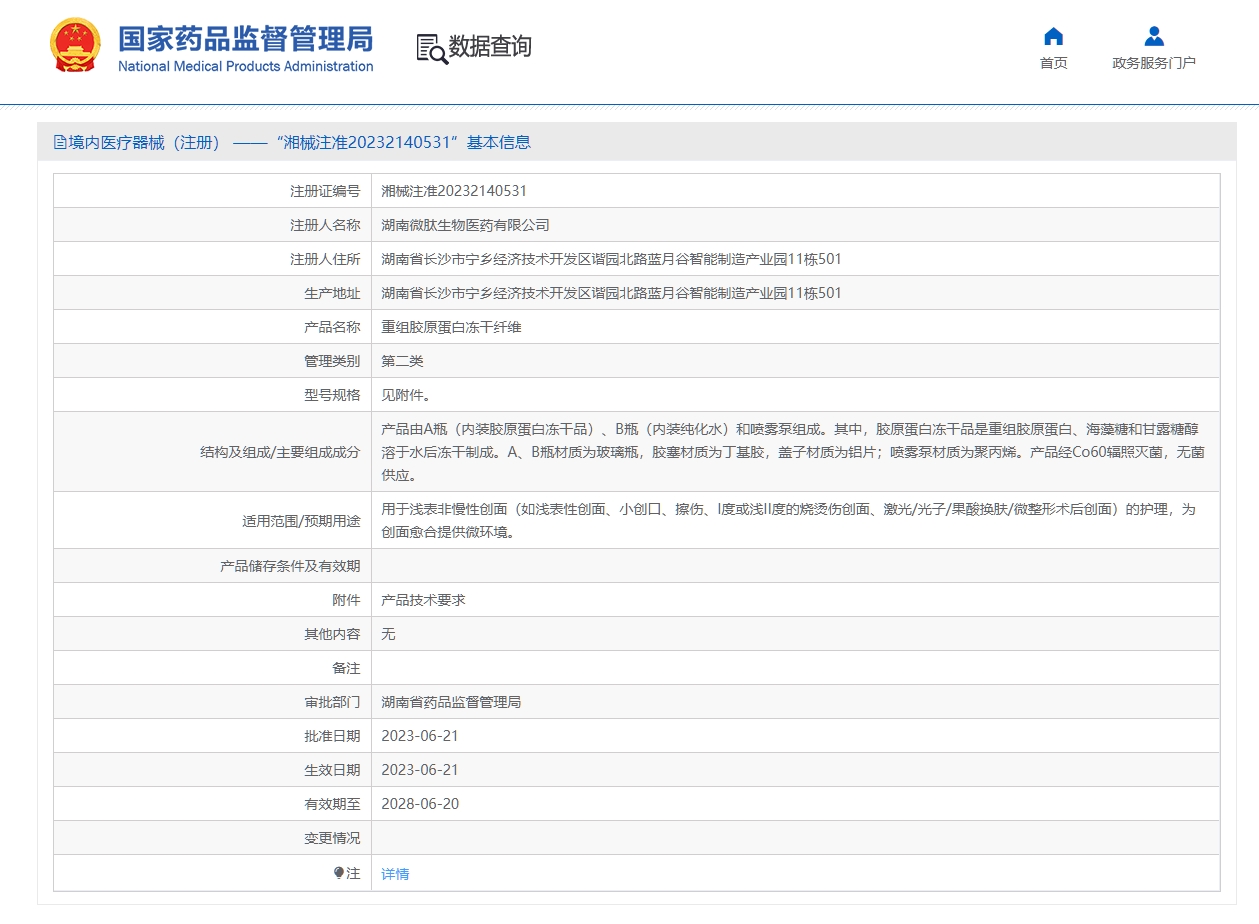Go to 首页 via its text label
This screenshot has width=1259, height=924.
[1053, 63]
